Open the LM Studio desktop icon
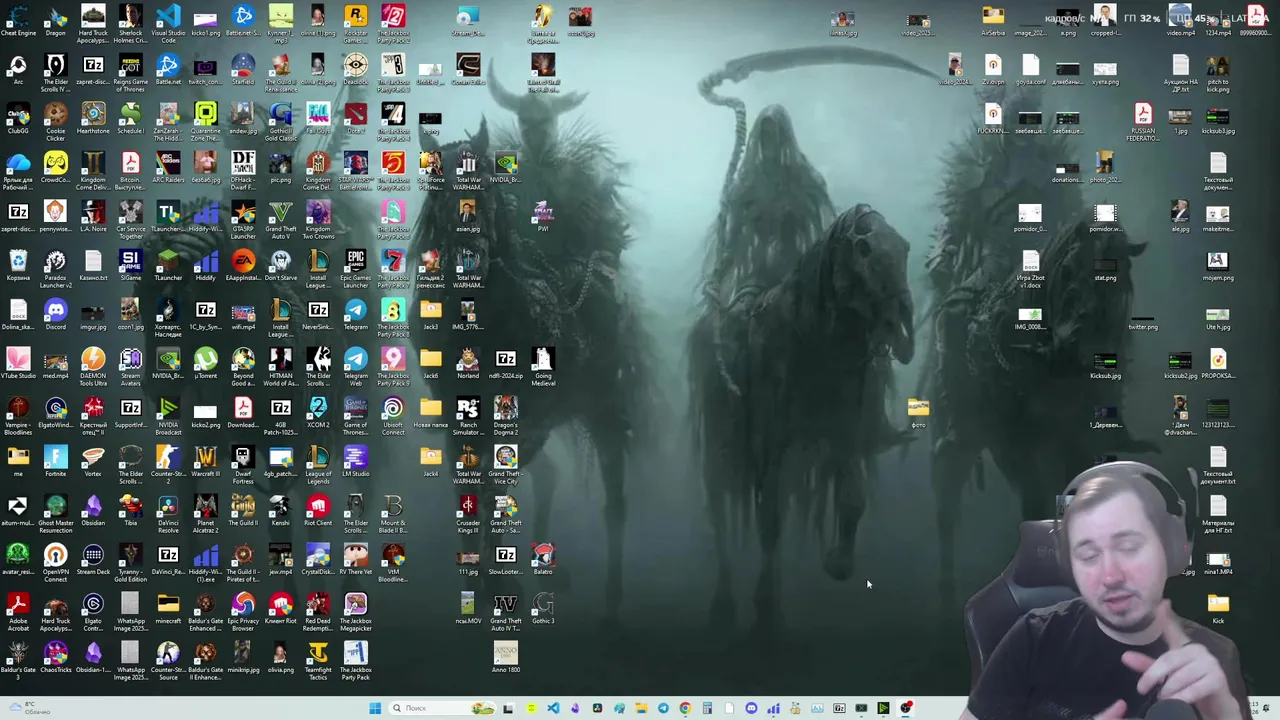This screenshot has height=720, width=1280. pyautogui.click(x=355, y=462)
